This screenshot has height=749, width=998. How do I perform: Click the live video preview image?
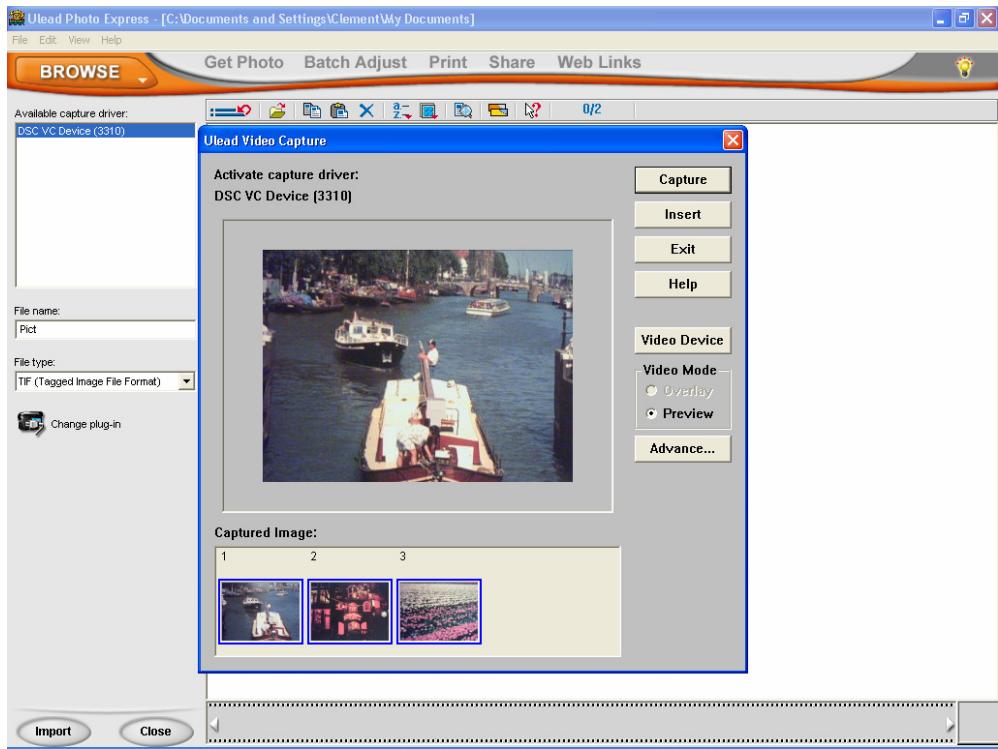(418, 366)
